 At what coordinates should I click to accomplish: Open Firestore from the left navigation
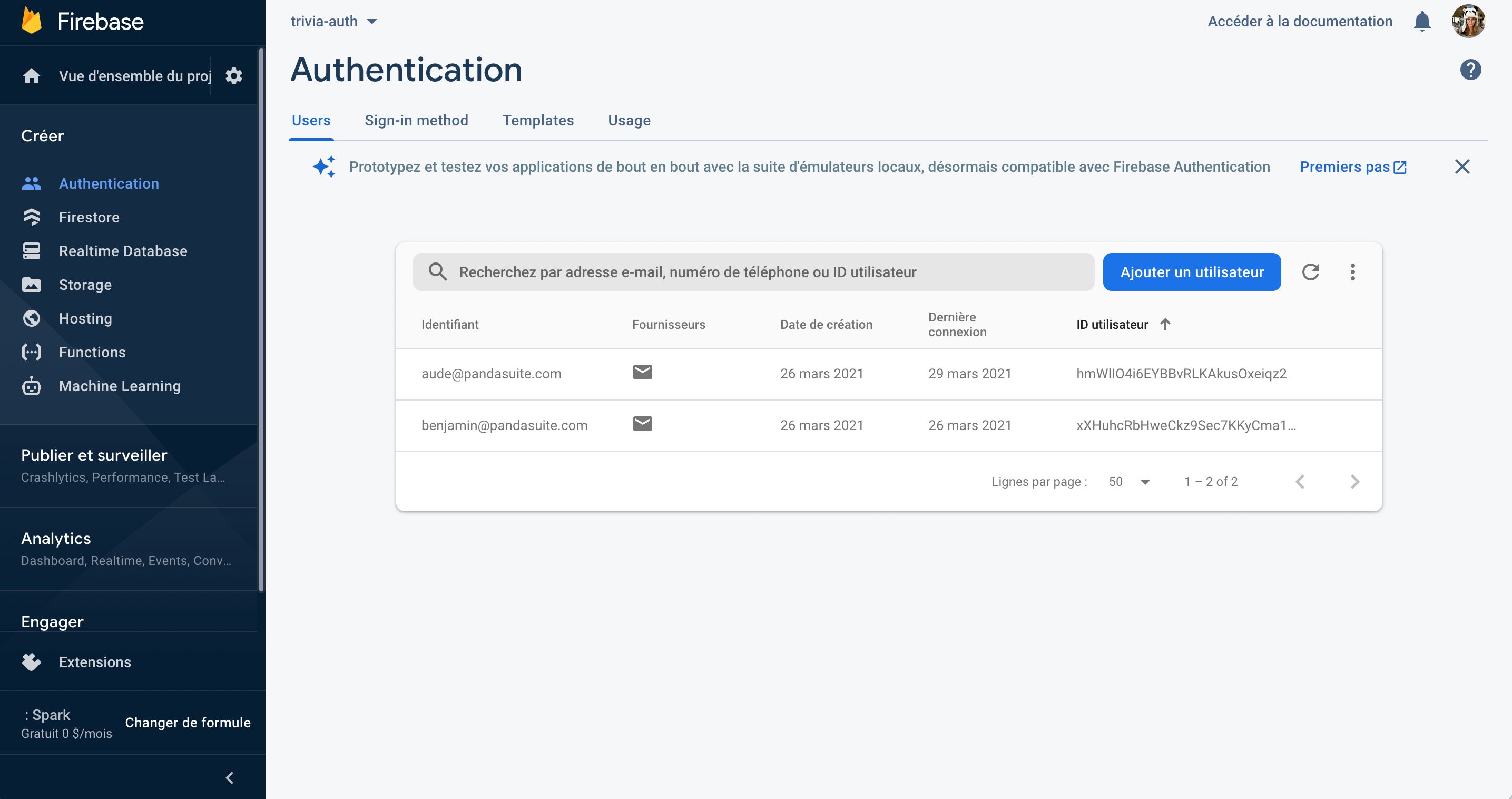[89, 217]
